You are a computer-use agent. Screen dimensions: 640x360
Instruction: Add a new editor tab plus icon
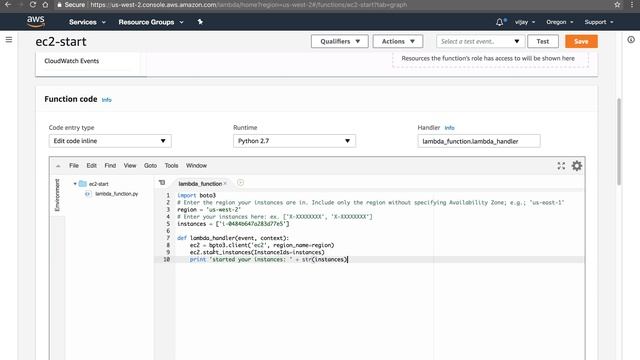click(240, 183)
